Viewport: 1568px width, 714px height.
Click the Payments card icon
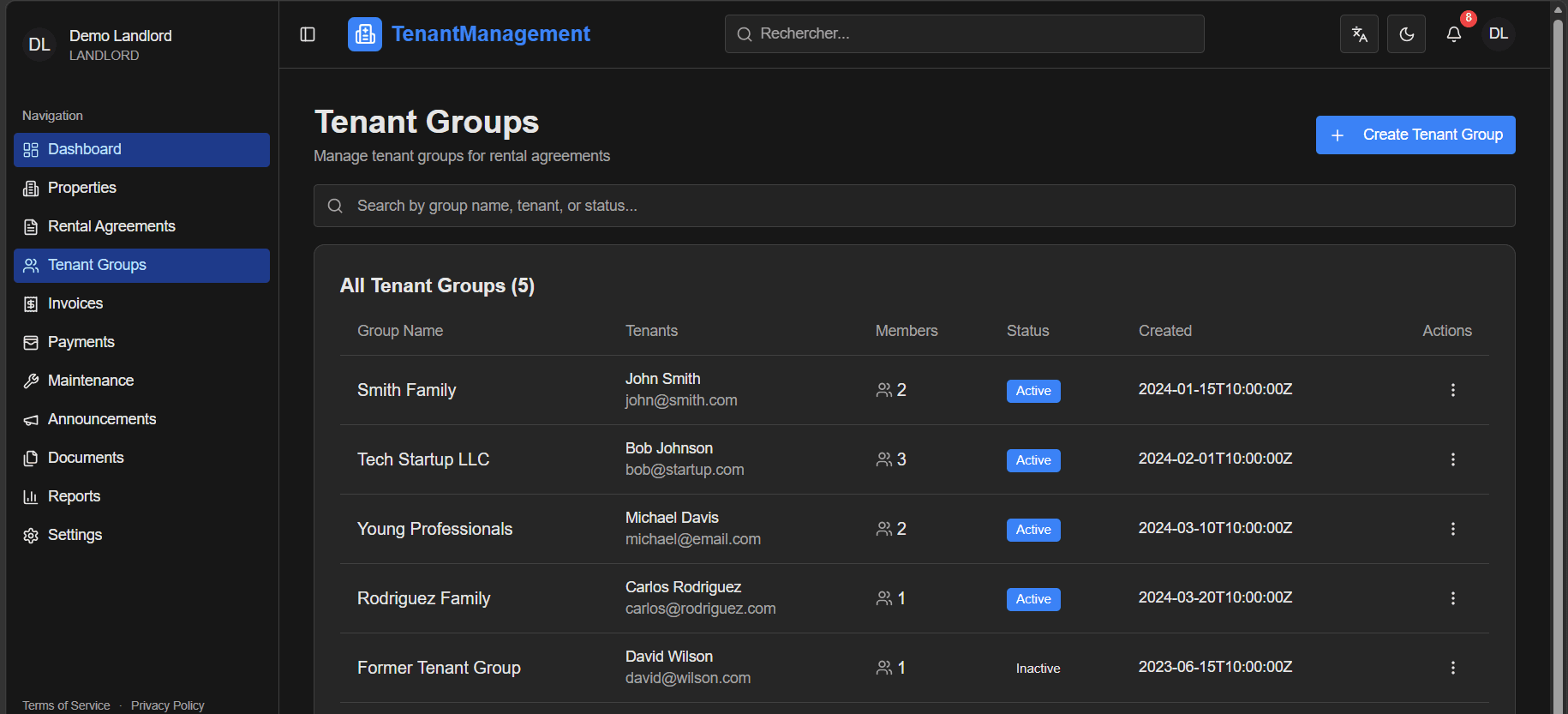click(31, 343)
